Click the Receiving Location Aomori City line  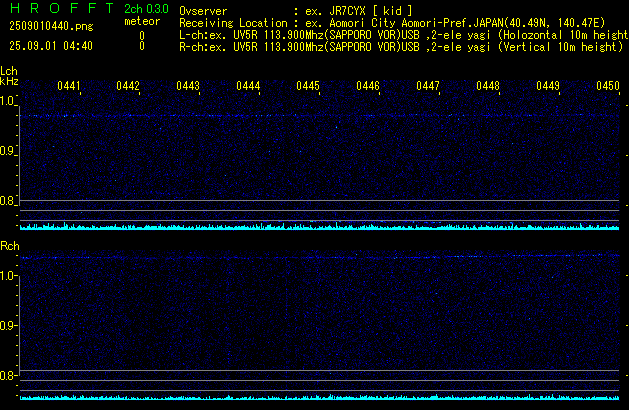click(392, 23)
